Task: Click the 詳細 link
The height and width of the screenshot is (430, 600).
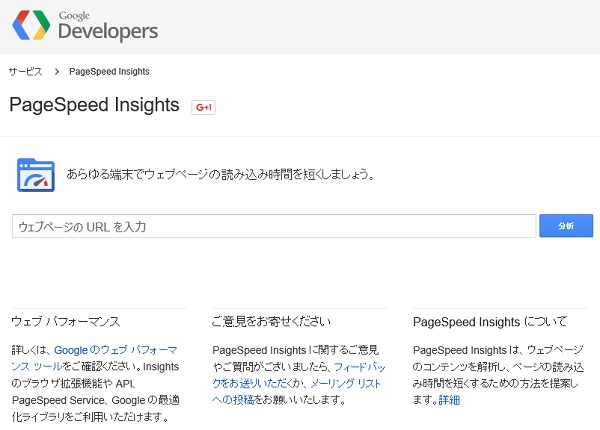Action: [449, 400]
